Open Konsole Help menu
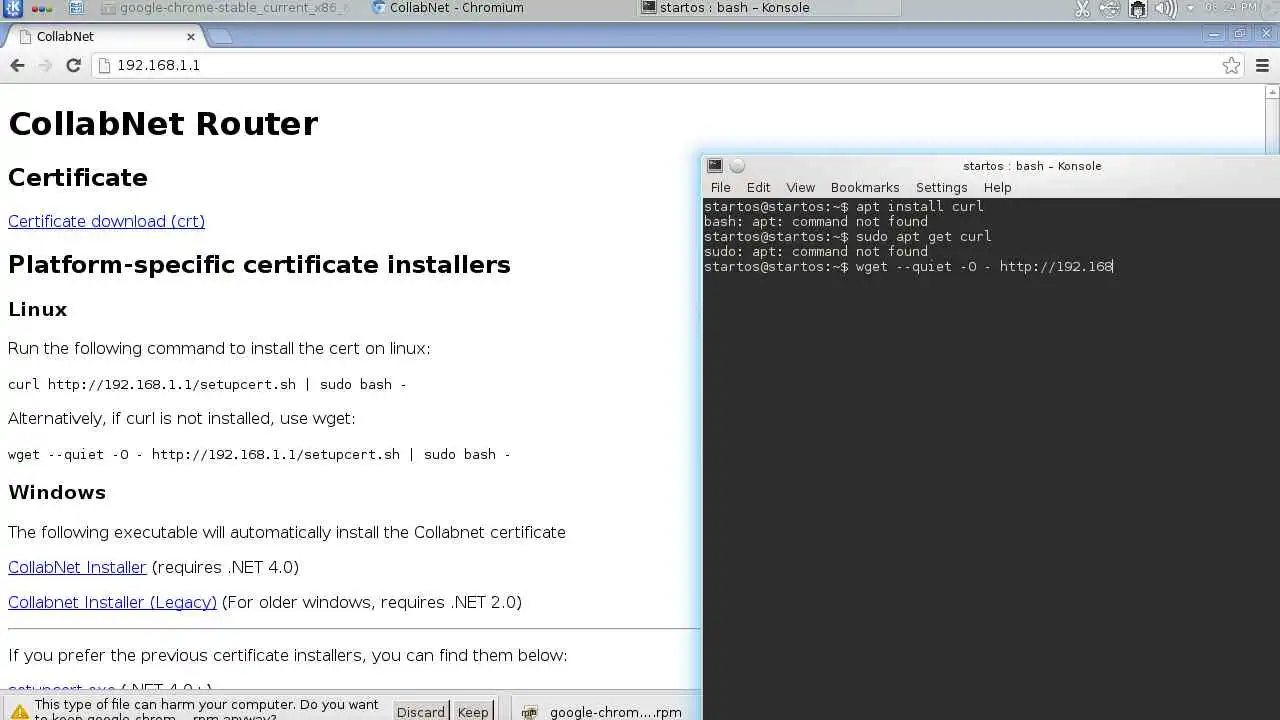Viewport: 1280px width, 720px height. coord(997,187)
